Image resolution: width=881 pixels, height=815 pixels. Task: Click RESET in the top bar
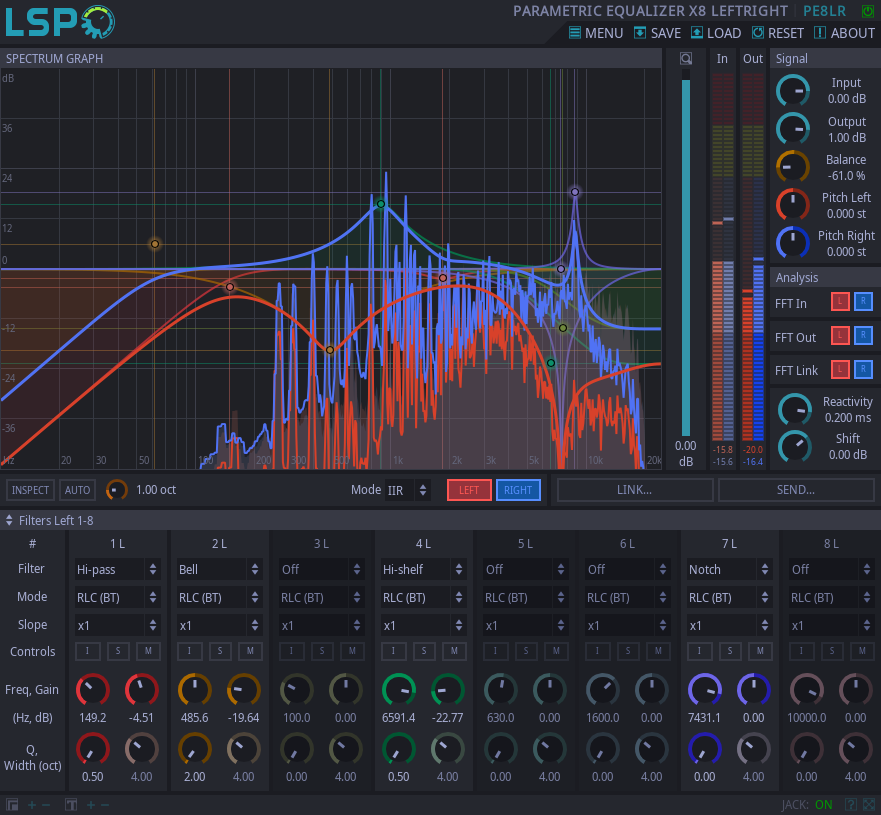click(x=778, y=33)
